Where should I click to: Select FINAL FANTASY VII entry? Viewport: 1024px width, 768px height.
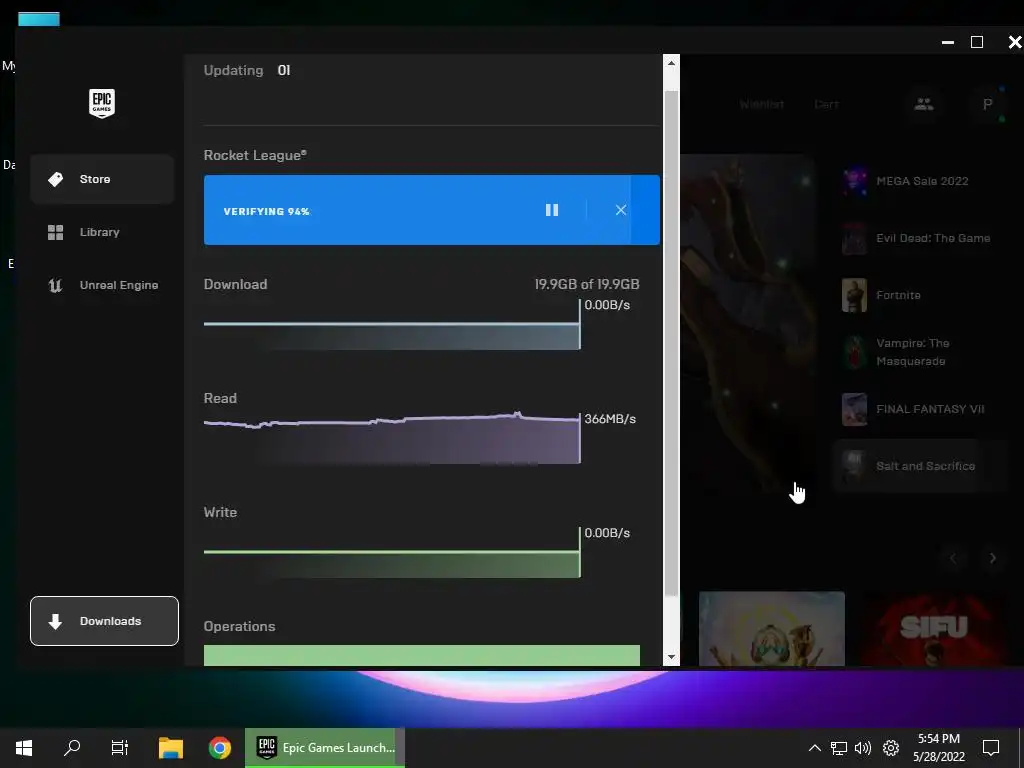[920, 409]
